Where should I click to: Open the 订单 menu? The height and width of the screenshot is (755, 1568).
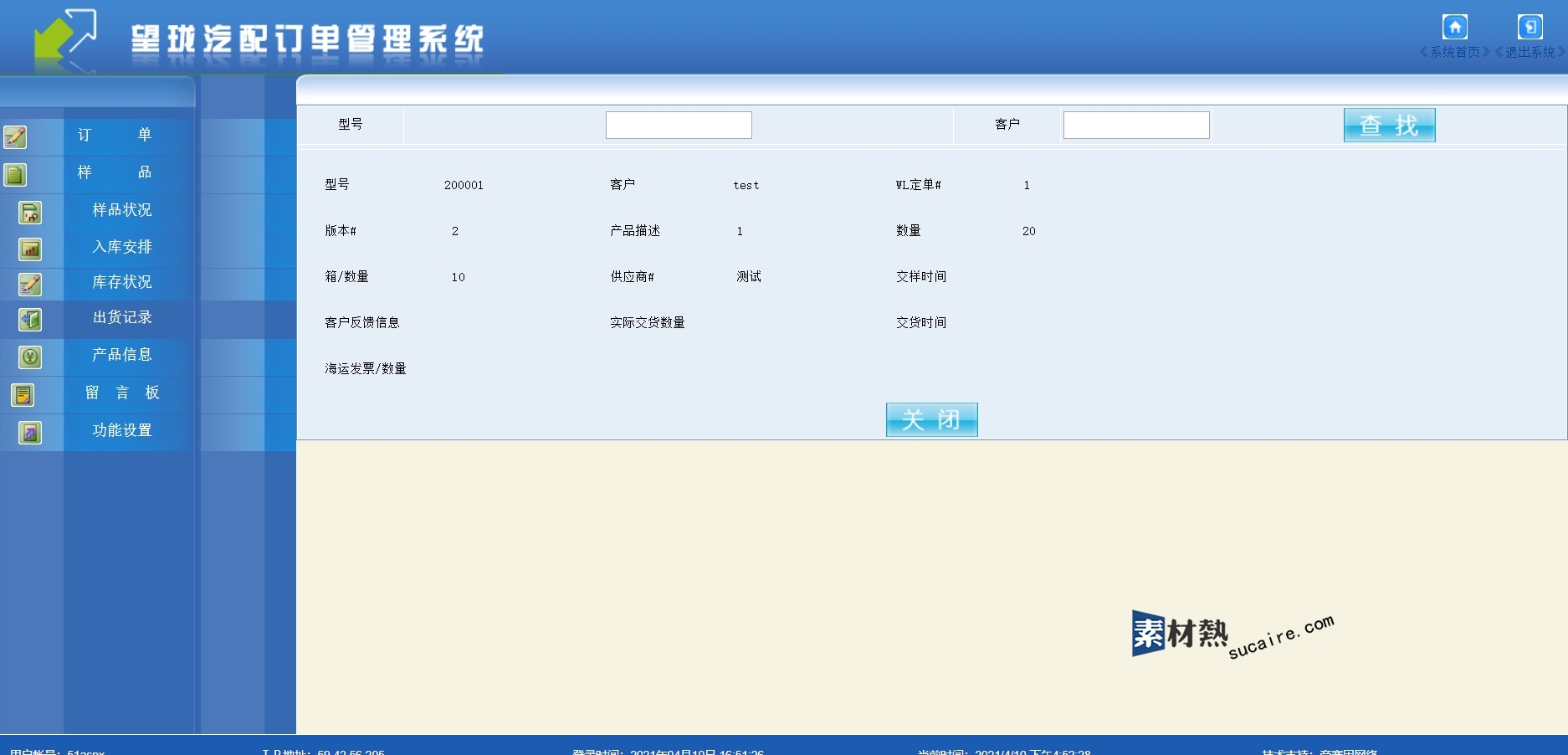pyautogui.click(x=115, y=135)
